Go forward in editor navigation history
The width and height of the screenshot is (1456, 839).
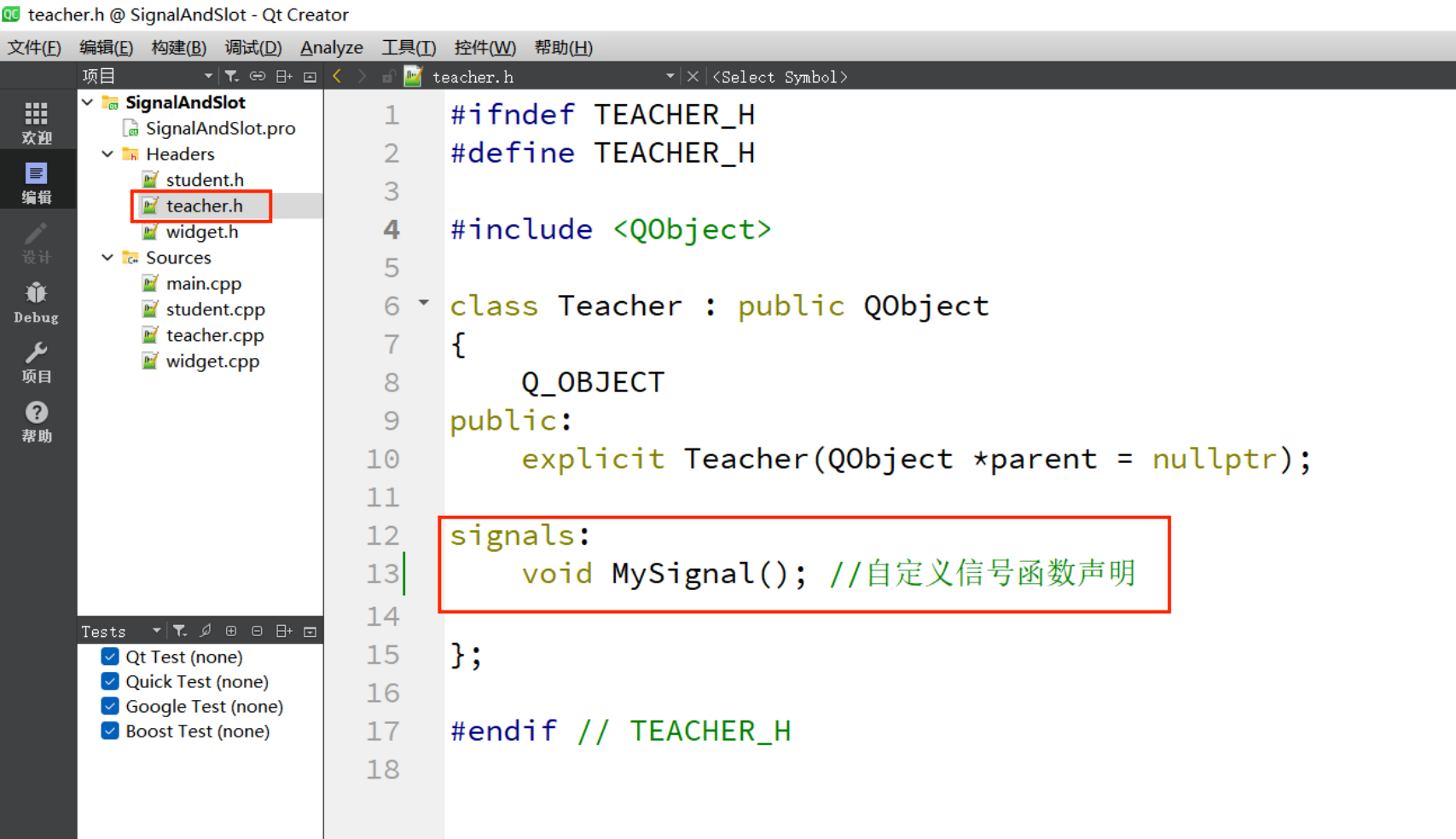point(363,77)
